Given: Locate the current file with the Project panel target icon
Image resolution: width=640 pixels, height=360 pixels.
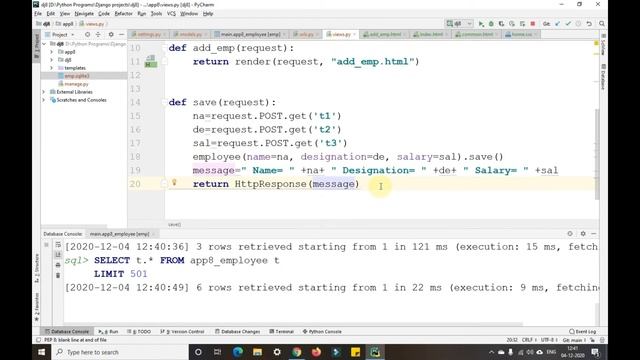Looking at the screenshot, I should tap(87, 35).
